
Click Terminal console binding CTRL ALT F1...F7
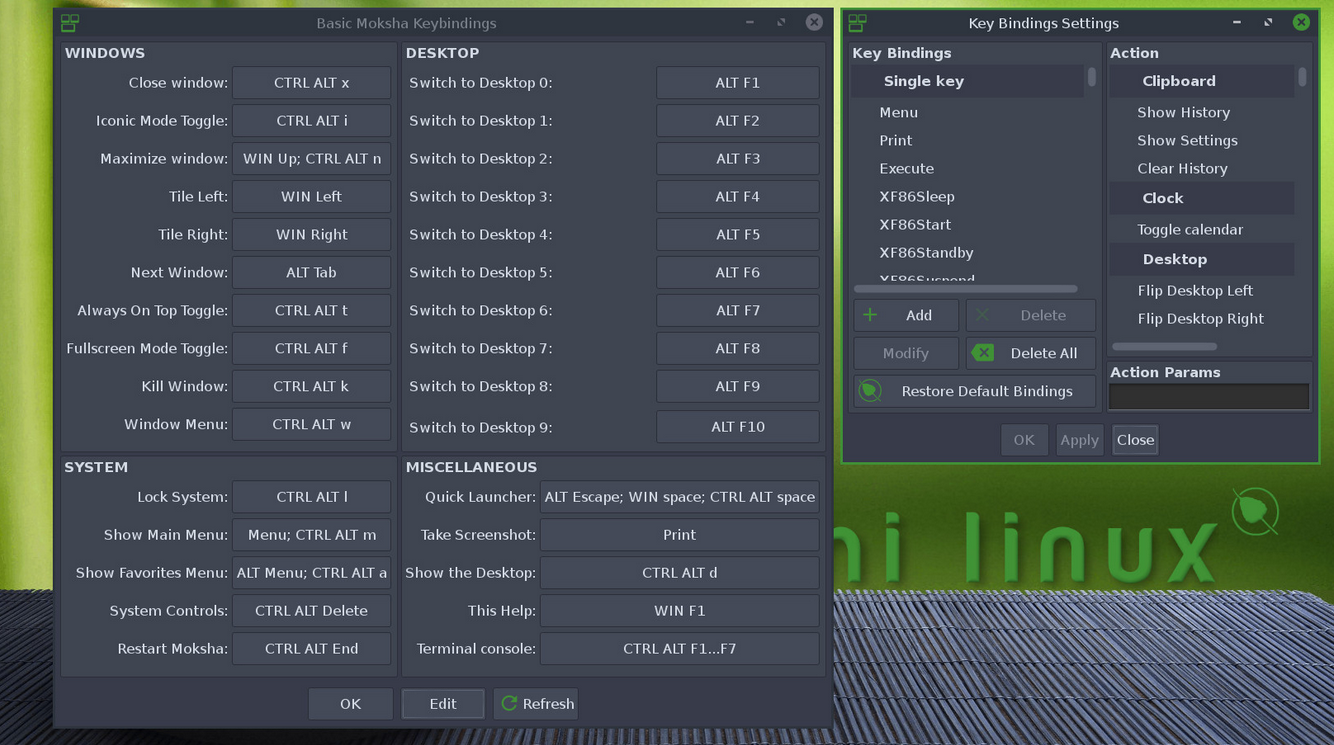click(680, 649)
